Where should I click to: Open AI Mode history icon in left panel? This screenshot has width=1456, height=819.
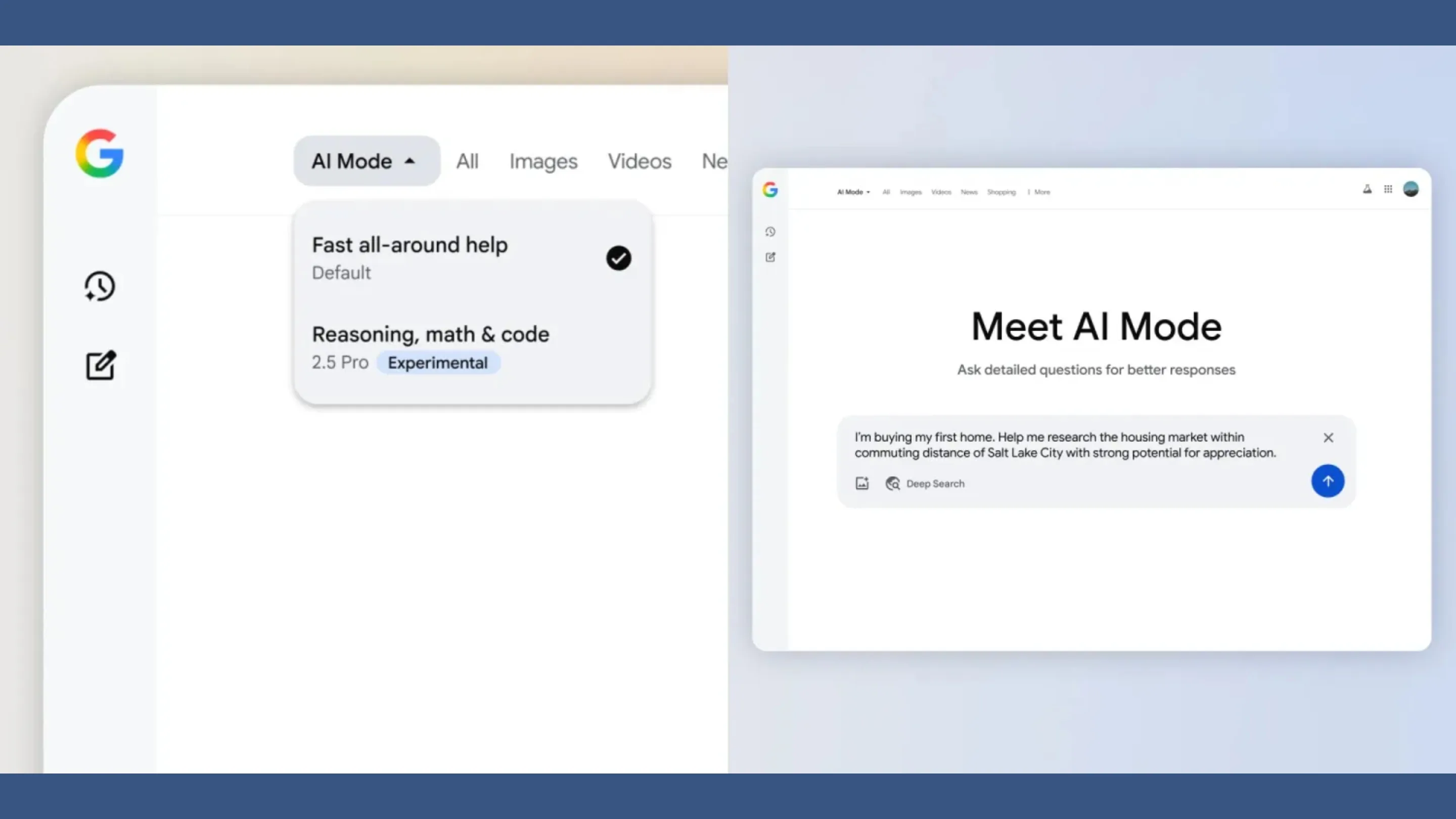pyautogui.click(x=100, y=287)
